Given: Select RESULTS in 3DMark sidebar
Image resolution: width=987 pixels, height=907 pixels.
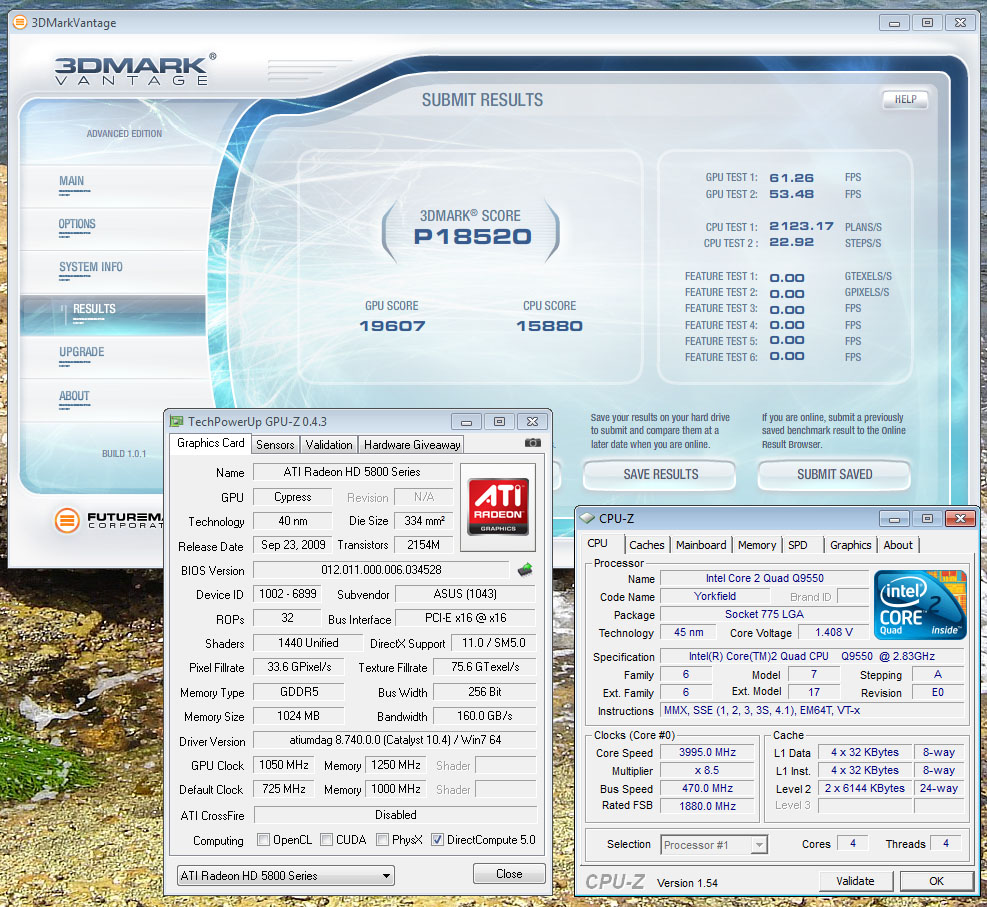Looking at the screenshot, I should [x=113, y=314].
